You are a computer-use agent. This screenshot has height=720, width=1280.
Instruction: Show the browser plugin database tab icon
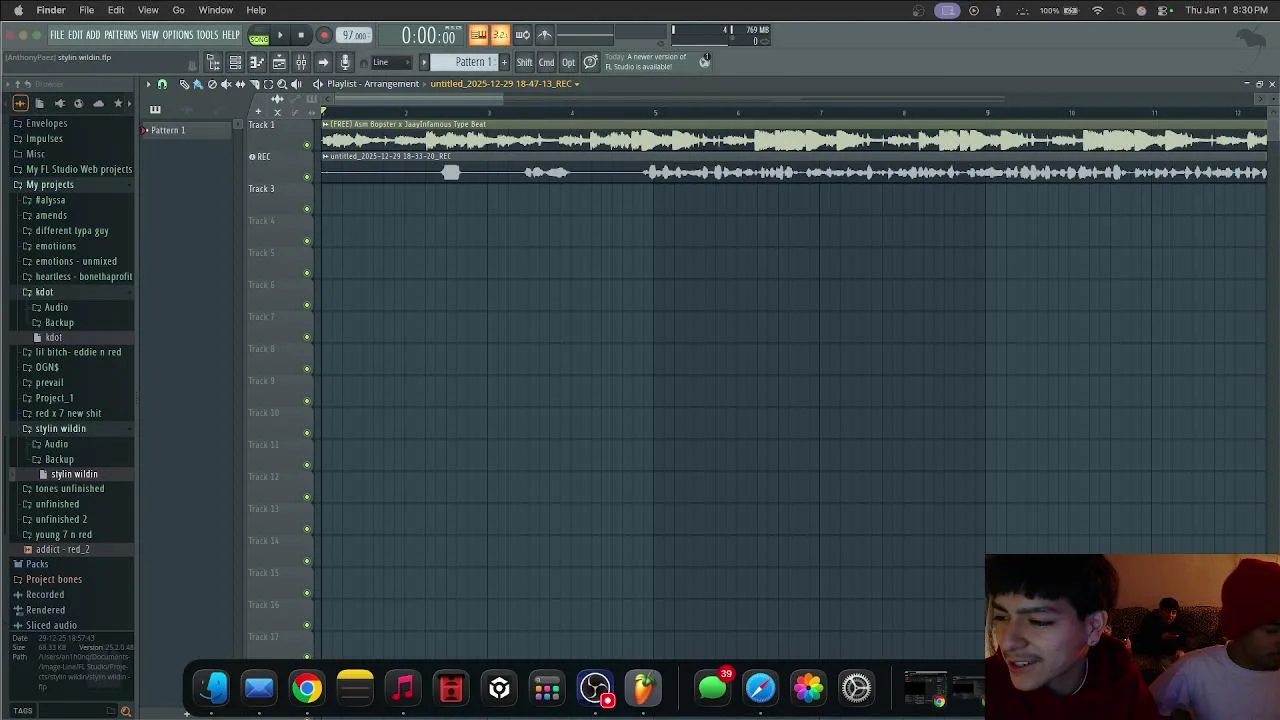[59, 103]
